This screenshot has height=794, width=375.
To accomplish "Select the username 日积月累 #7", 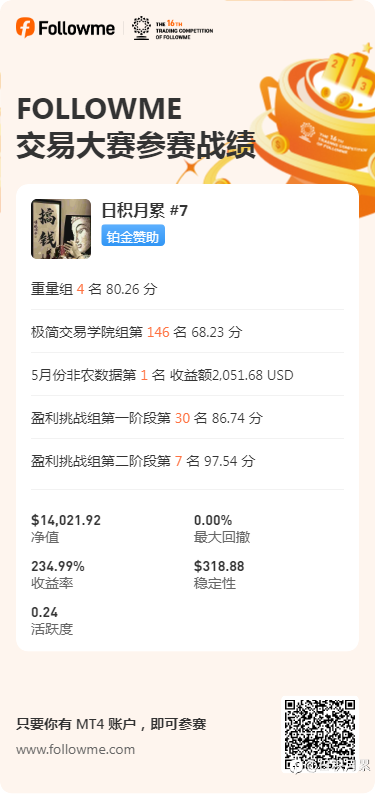I will 145,210.
